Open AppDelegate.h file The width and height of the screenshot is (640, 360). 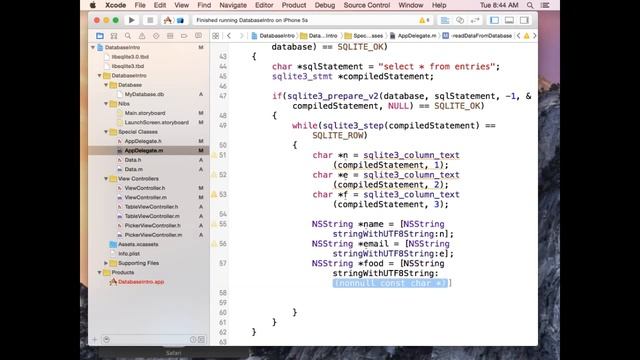coord(143,141)
